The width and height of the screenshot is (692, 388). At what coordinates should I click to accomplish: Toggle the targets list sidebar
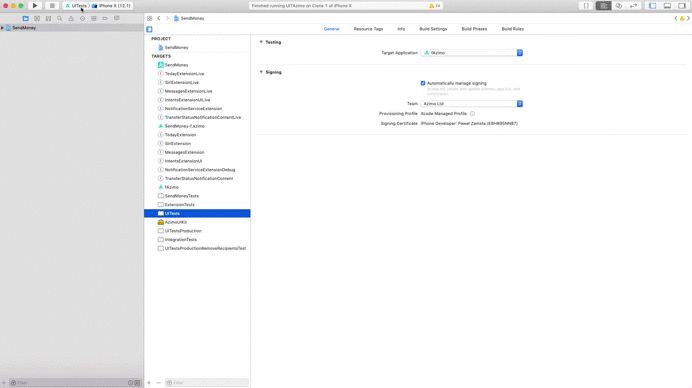149,29
